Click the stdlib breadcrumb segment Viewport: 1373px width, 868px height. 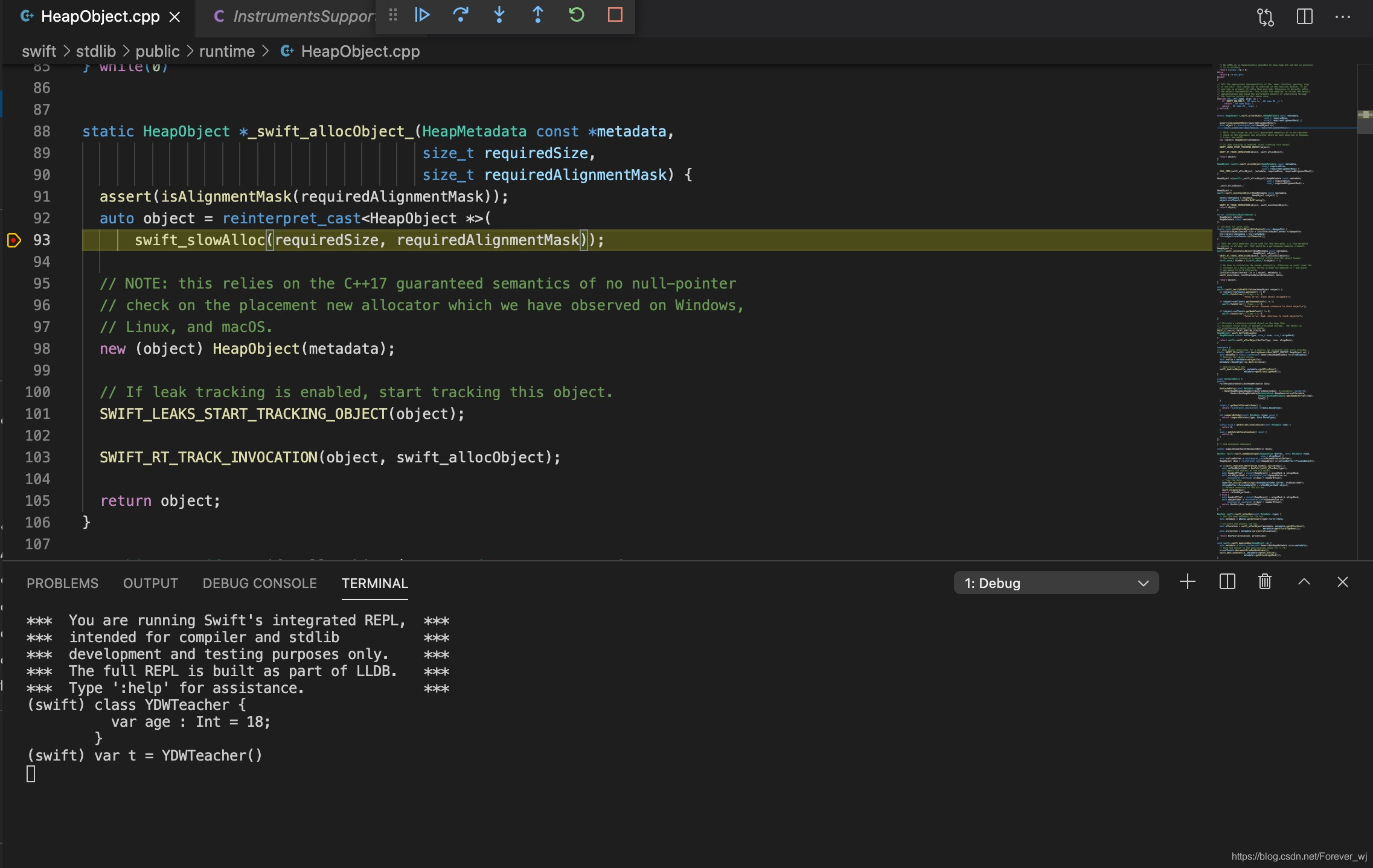point(96,51)
